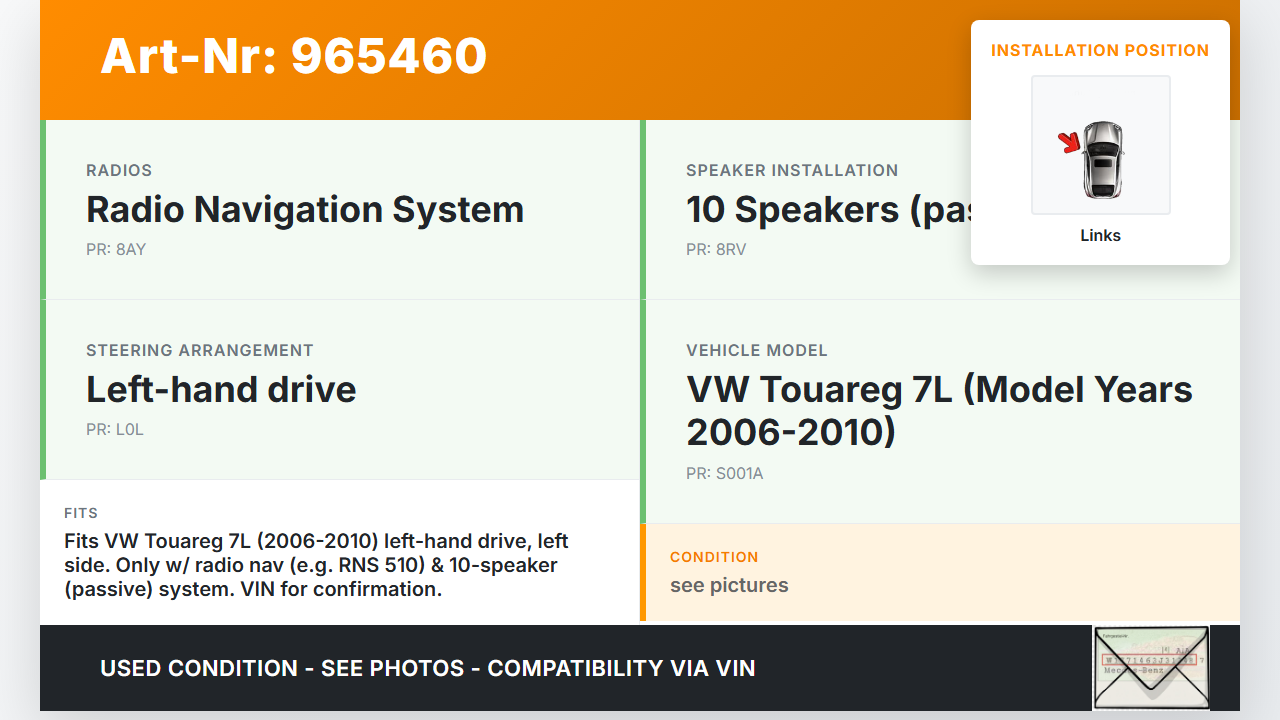Click the PR: 8RV code

coord(716,250)
